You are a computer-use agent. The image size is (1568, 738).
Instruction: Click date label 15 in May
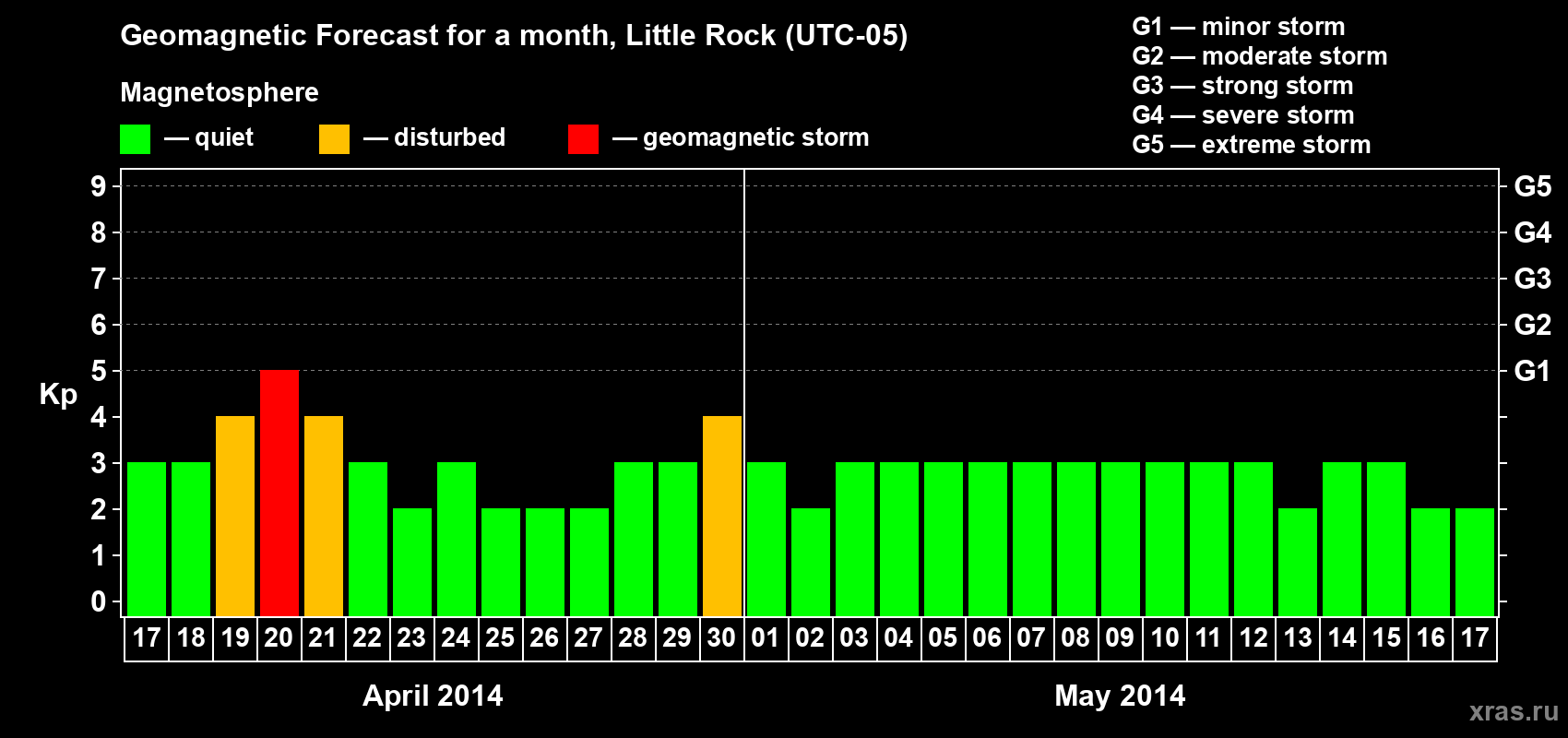point(1386,638)
